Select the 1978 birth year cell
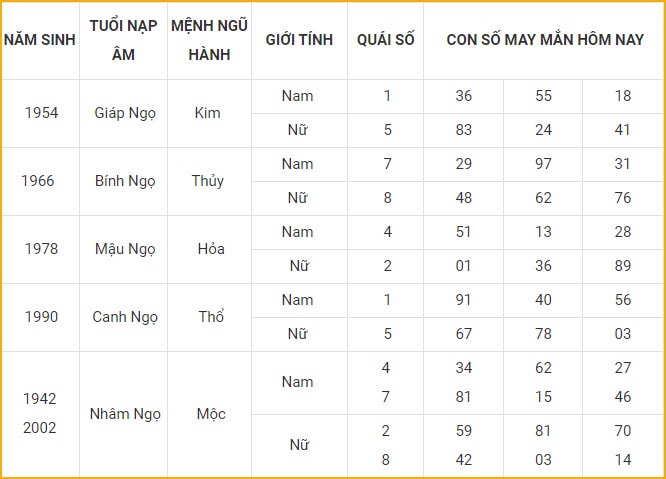This screenshot has height=479, width=666. point(41,249)
